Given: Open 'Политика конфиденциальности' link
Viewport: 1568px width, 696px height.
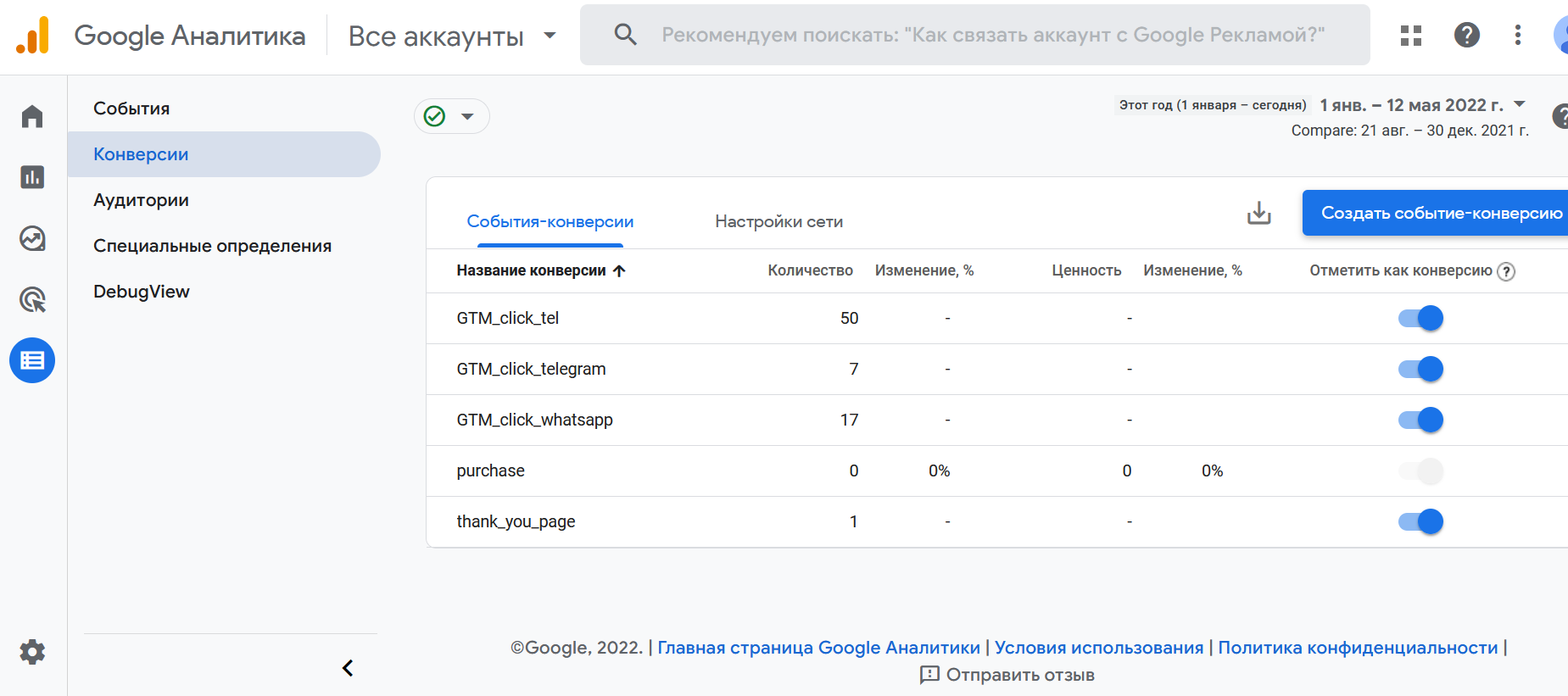Looking at the screenshot, I should tap(1358, 648).
